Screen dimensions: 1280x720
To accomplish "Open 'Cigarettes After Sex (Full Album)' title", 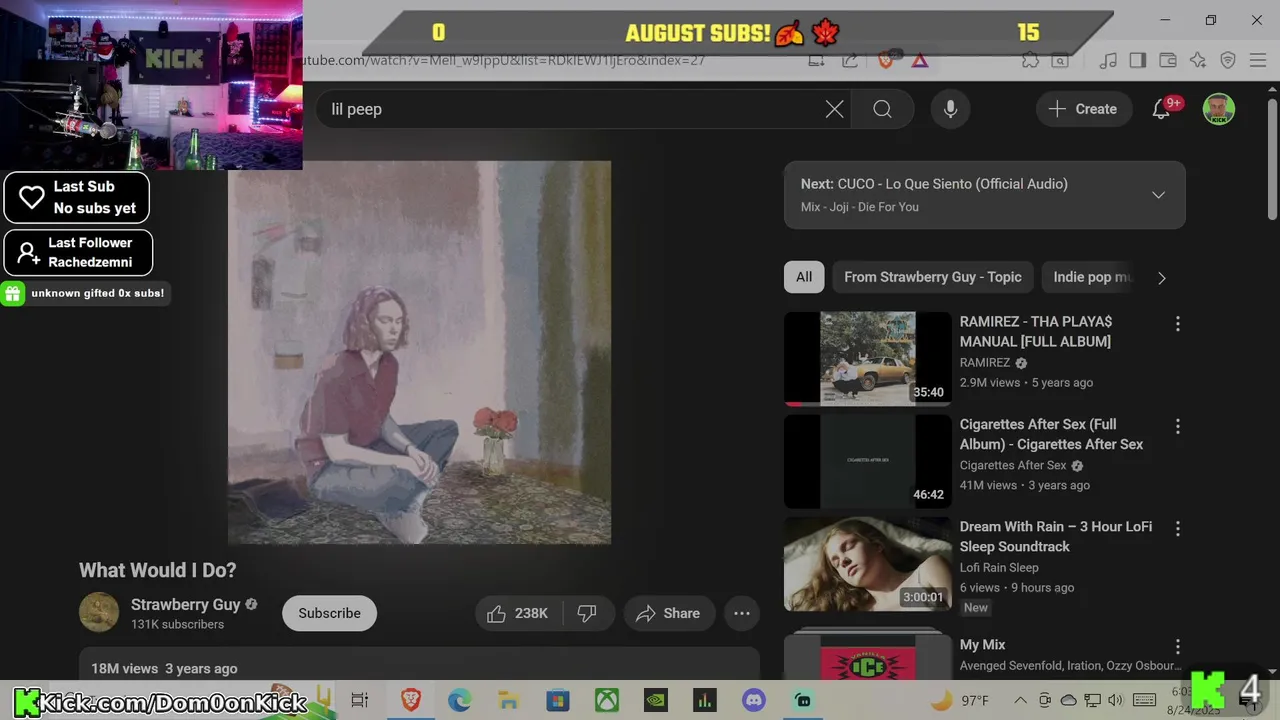I will [1051, 434].
